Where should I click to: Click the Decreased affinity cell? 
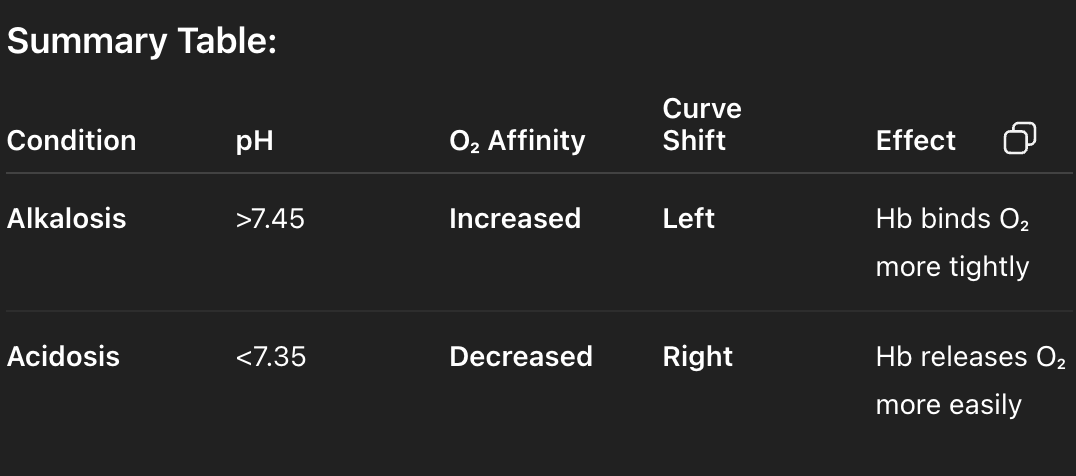520,357
